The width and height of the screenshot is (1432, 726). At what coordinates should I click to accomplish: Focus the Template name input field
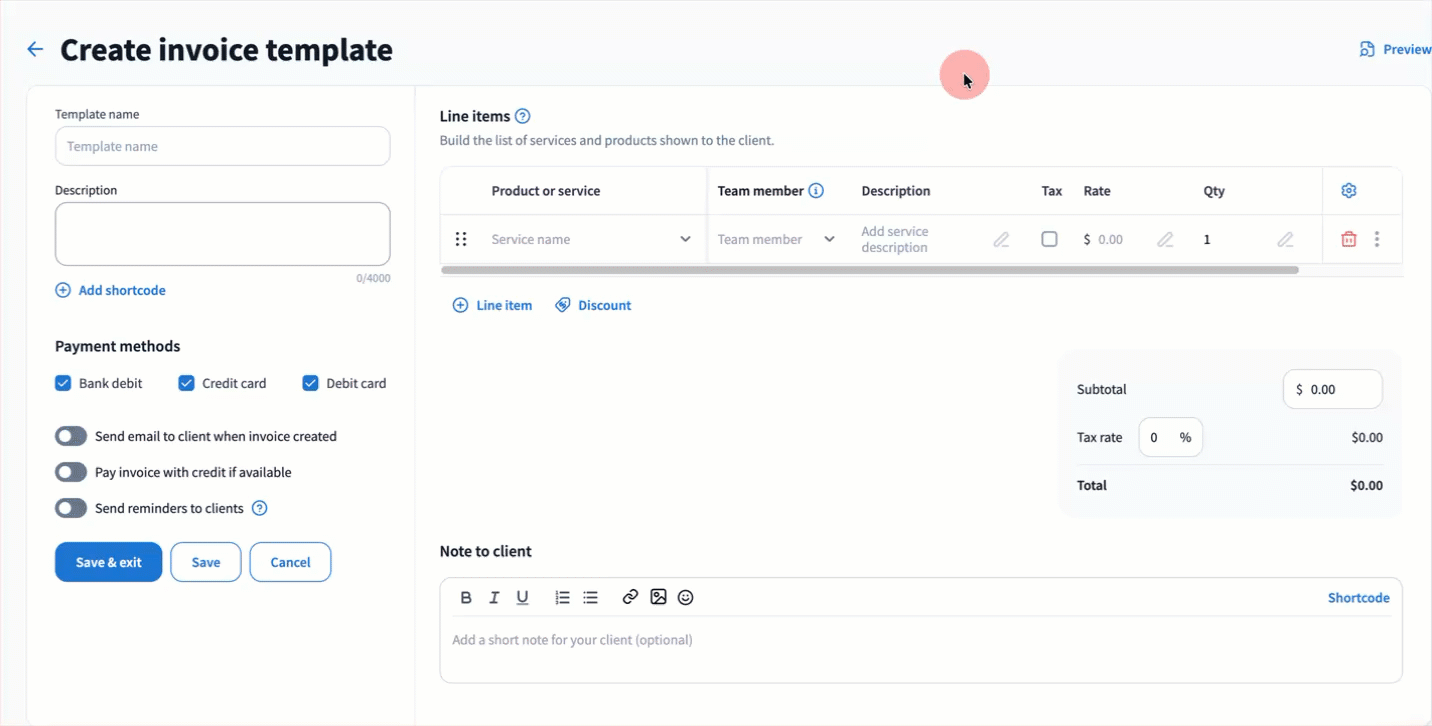pos(222,146)
